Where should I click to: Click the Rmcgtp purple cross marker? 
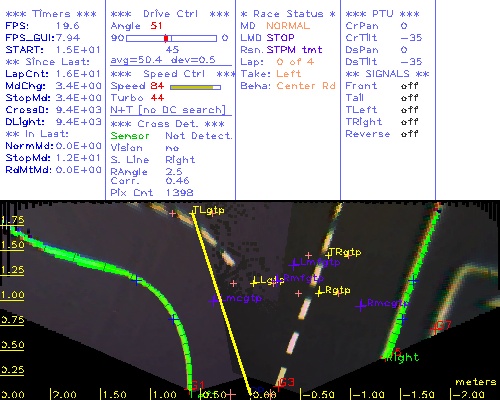[x=360, y=305]
